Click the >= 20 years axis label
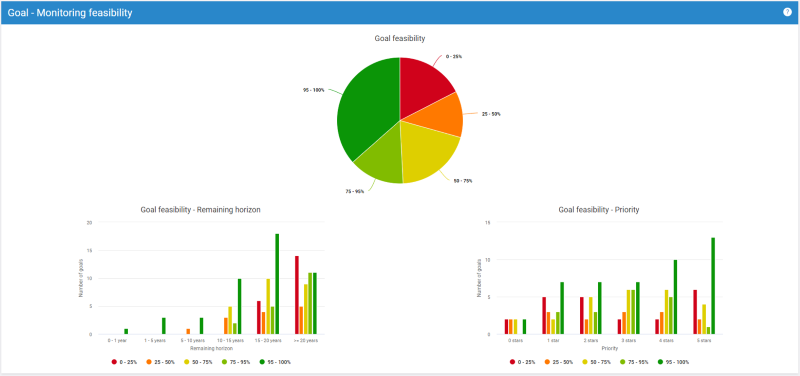Viewport: 800px width, 376px height. 306,340
